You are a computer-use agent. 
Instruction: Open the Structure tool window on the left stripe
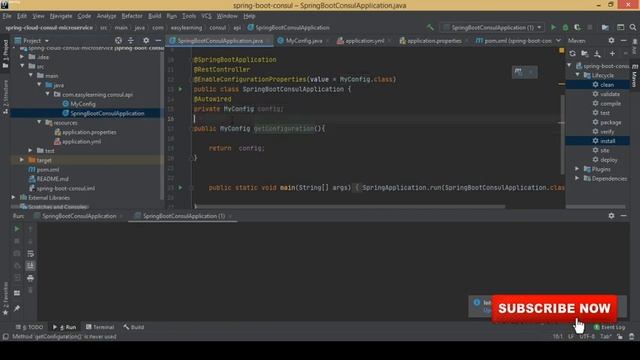pos(5,97)
